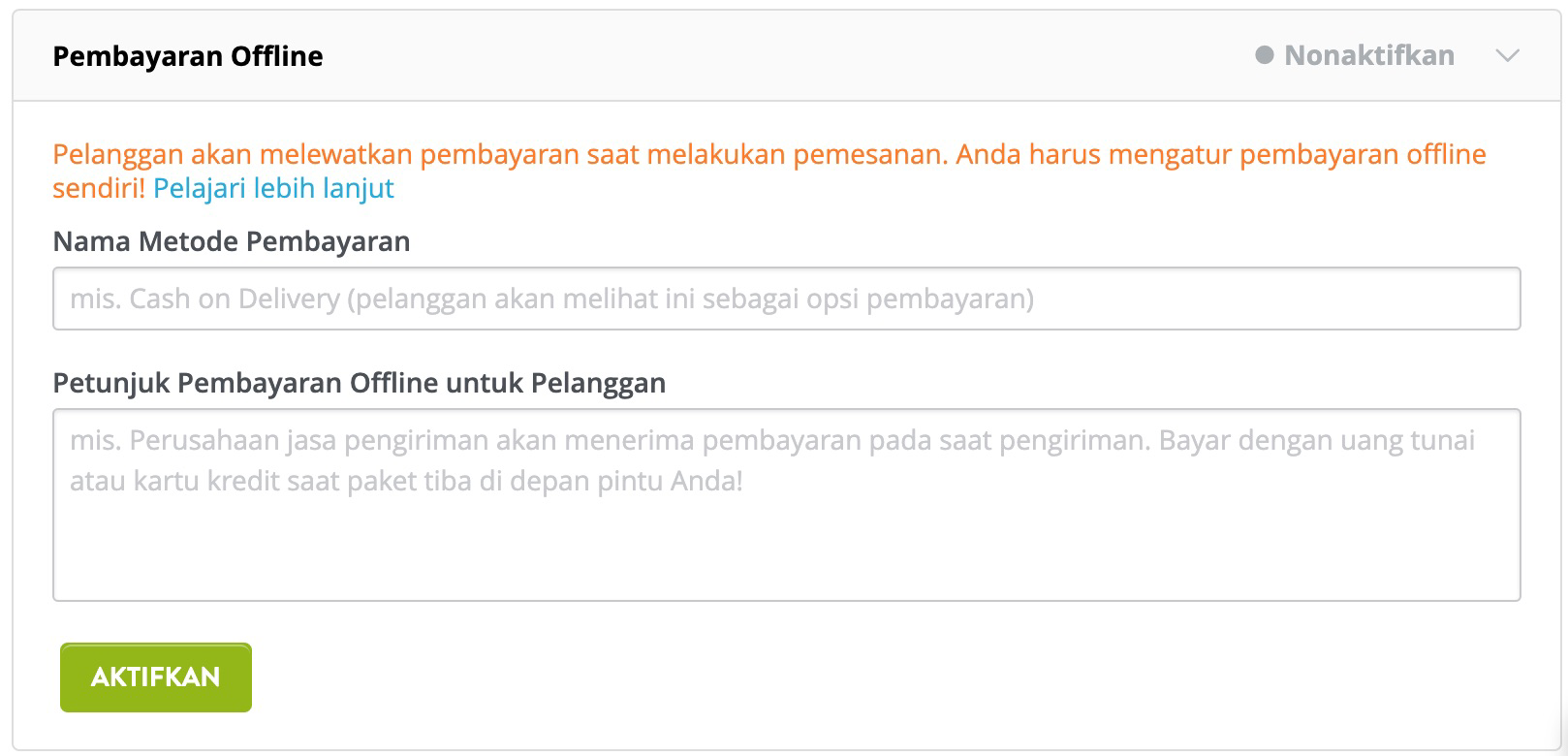
Task: Click the chevron to collapse Pembayaran Offline
Action: pos(1504,55)
